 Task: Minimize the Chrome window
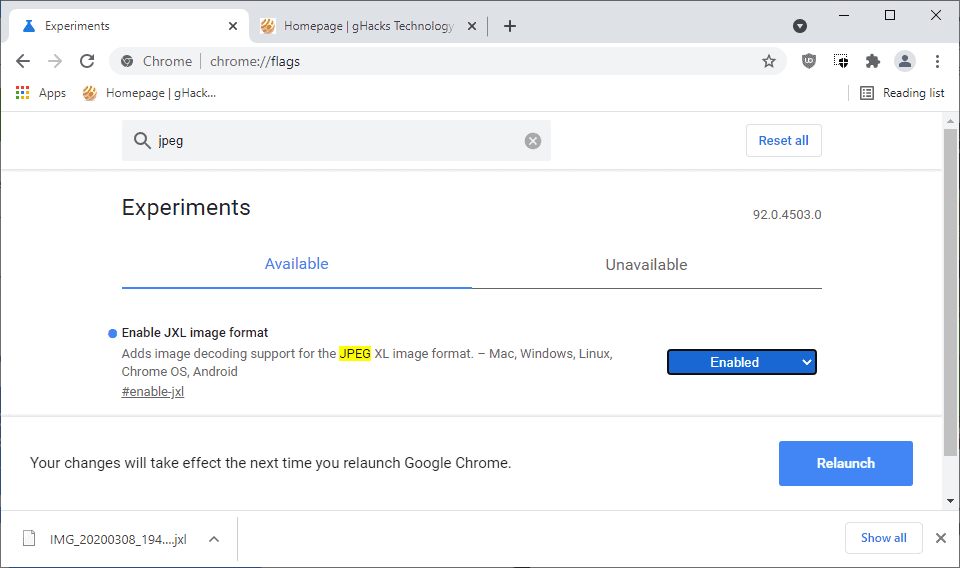[x=844, y=15]
